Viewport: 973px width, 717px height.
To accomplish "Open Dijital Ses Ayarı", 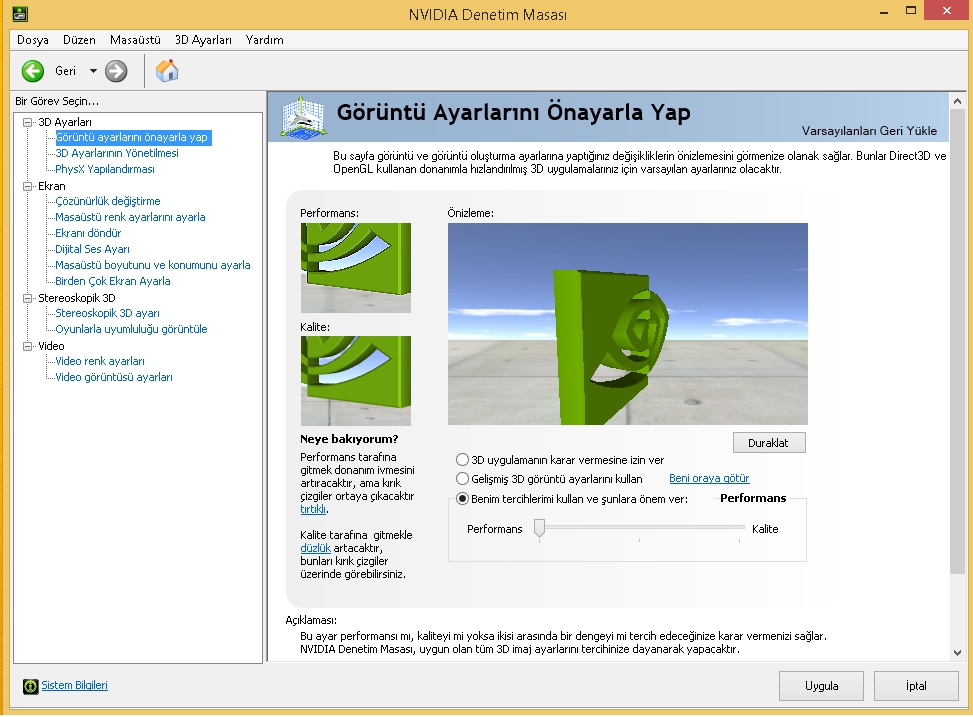I will [x=92, y=250].
